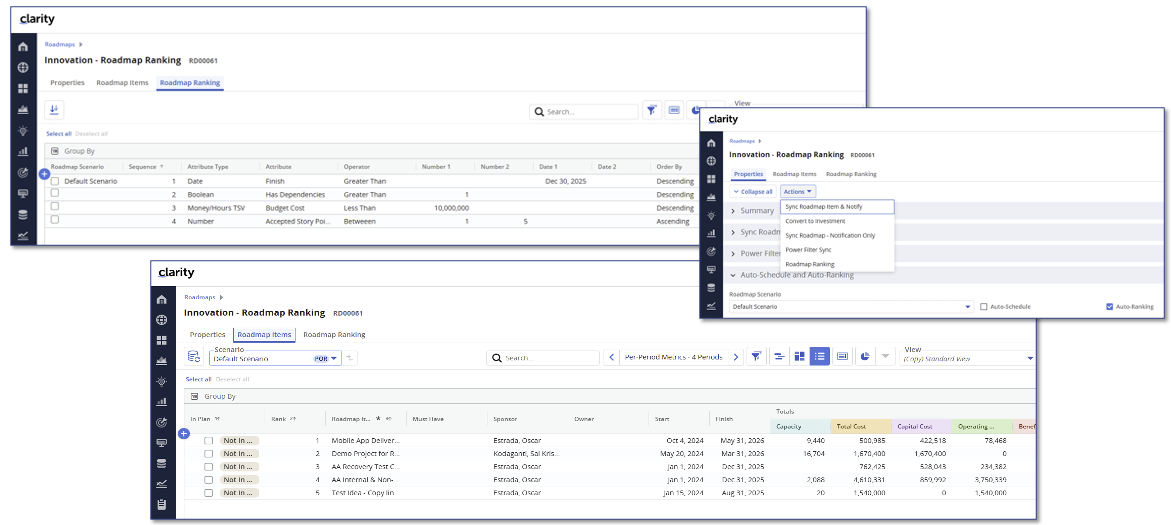Select Convert to Investment menu entry
The height and width of the screenshot is (525, 1171).
point(815,221)
